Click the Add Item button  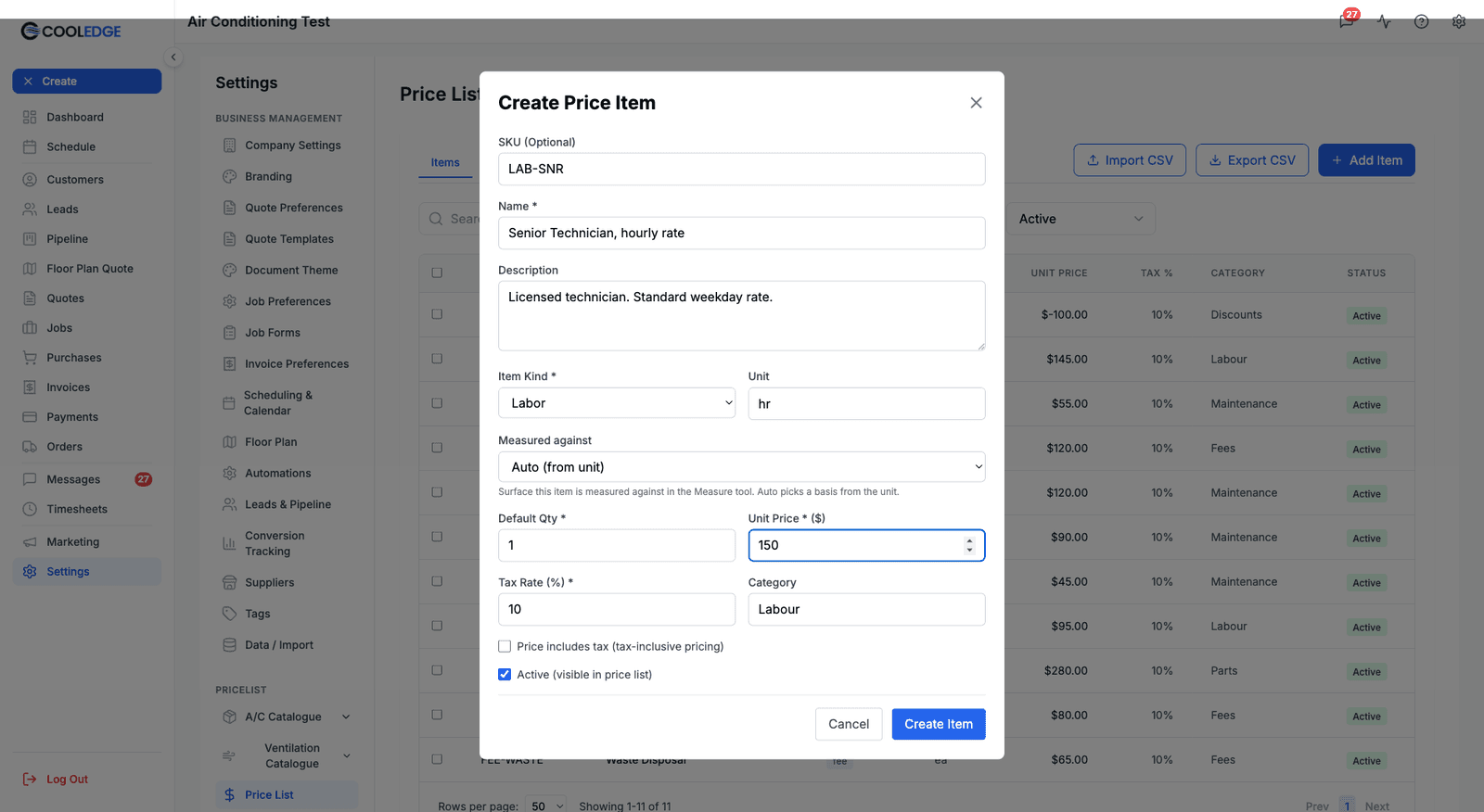point(1366,160)
